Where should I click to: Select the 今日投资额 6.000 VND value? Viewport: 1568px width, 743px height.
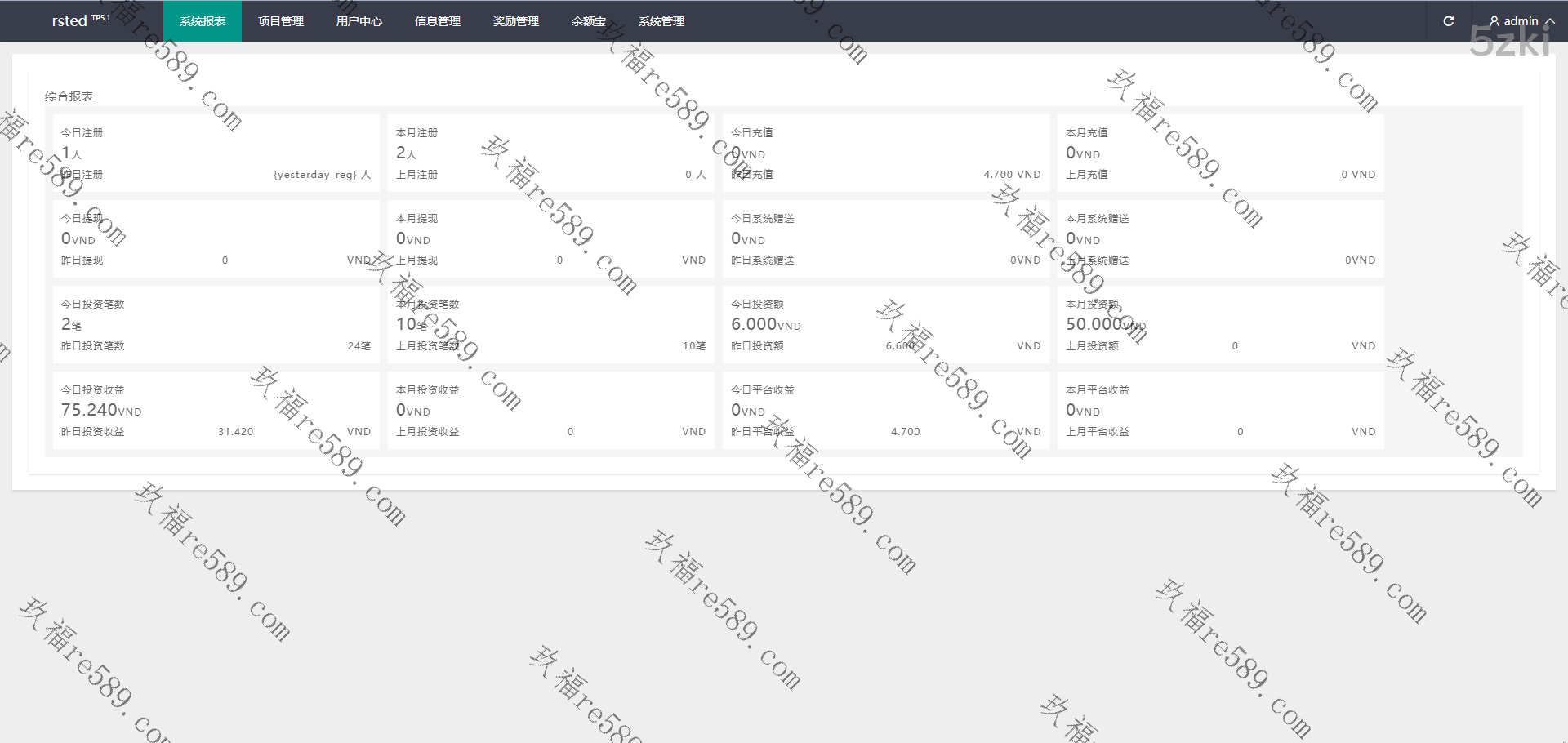pos(765,324)
